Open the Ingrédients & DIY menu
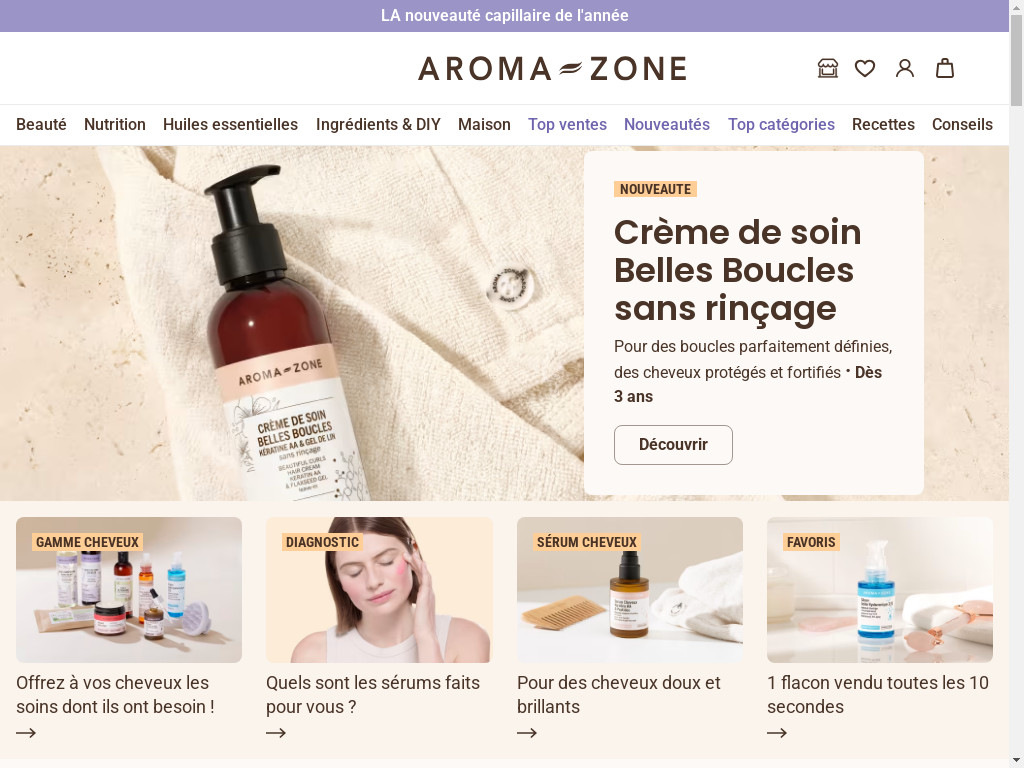 pos(378,124)
